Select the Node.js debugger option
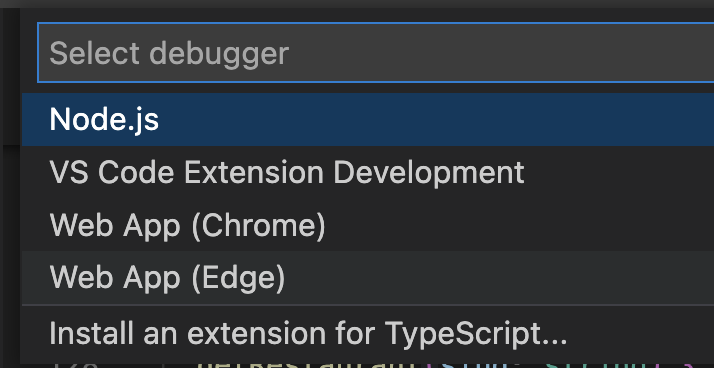The height and width of the screenshot is (368, 714). 368,120
